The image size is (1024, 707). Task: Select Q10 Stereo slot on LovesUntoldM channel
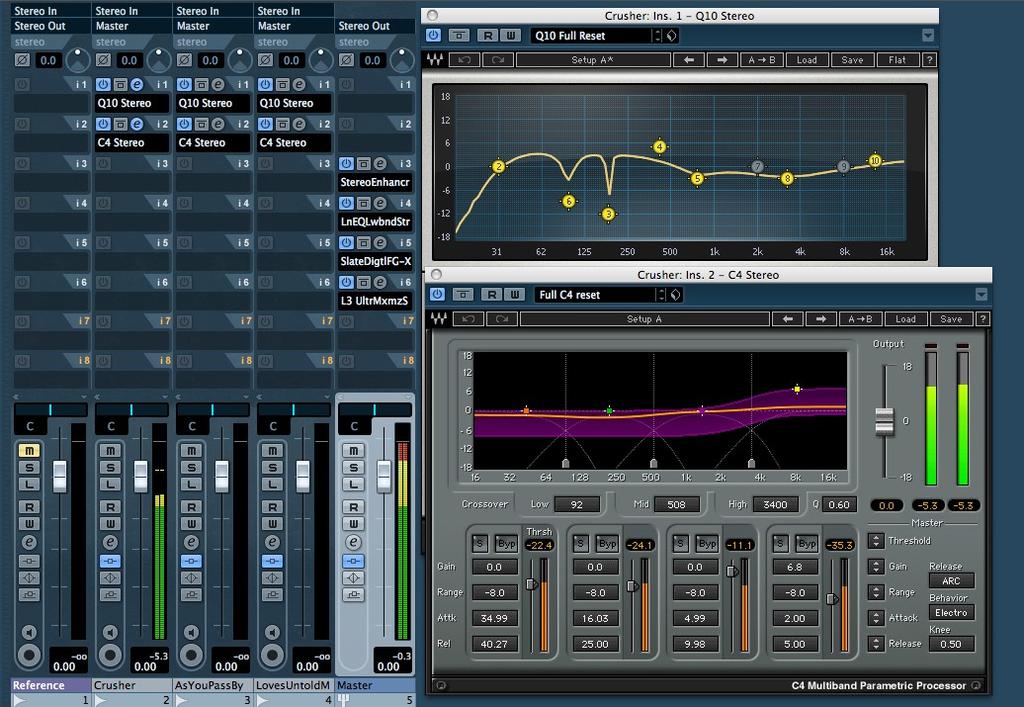click(x=294, y=103)
